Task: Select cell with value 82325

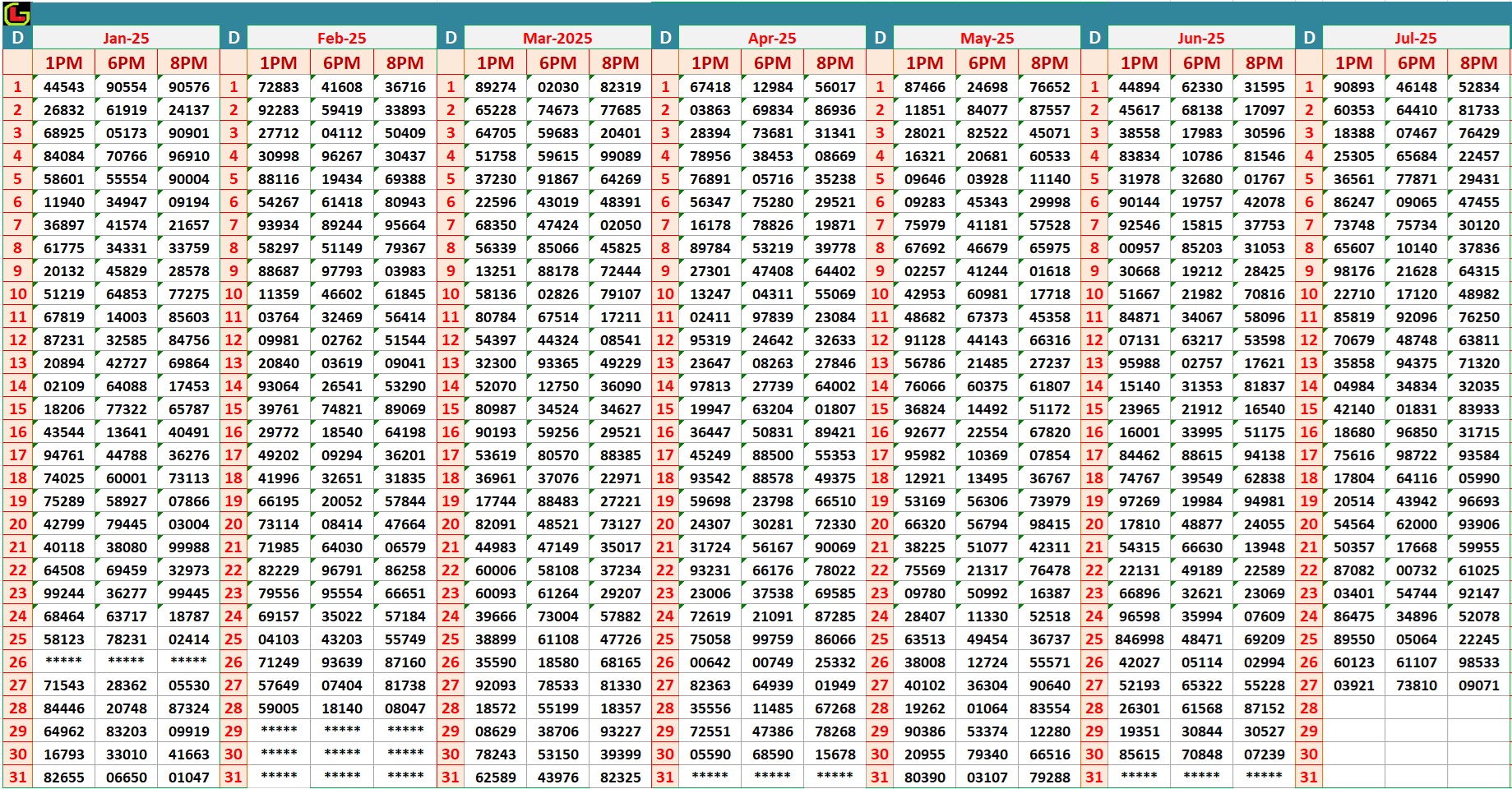Action: [x=621, y=777]
